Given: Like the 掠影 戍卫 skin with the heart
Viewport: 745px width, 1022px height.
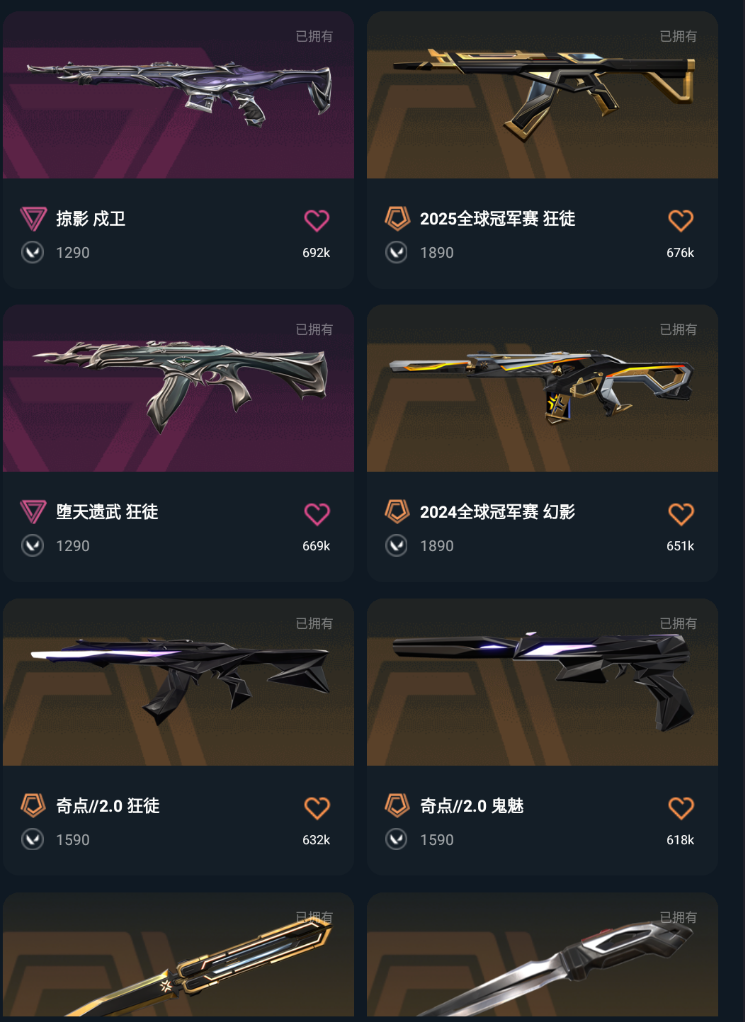Looking at the screenshot, I should tap(317, 220).
